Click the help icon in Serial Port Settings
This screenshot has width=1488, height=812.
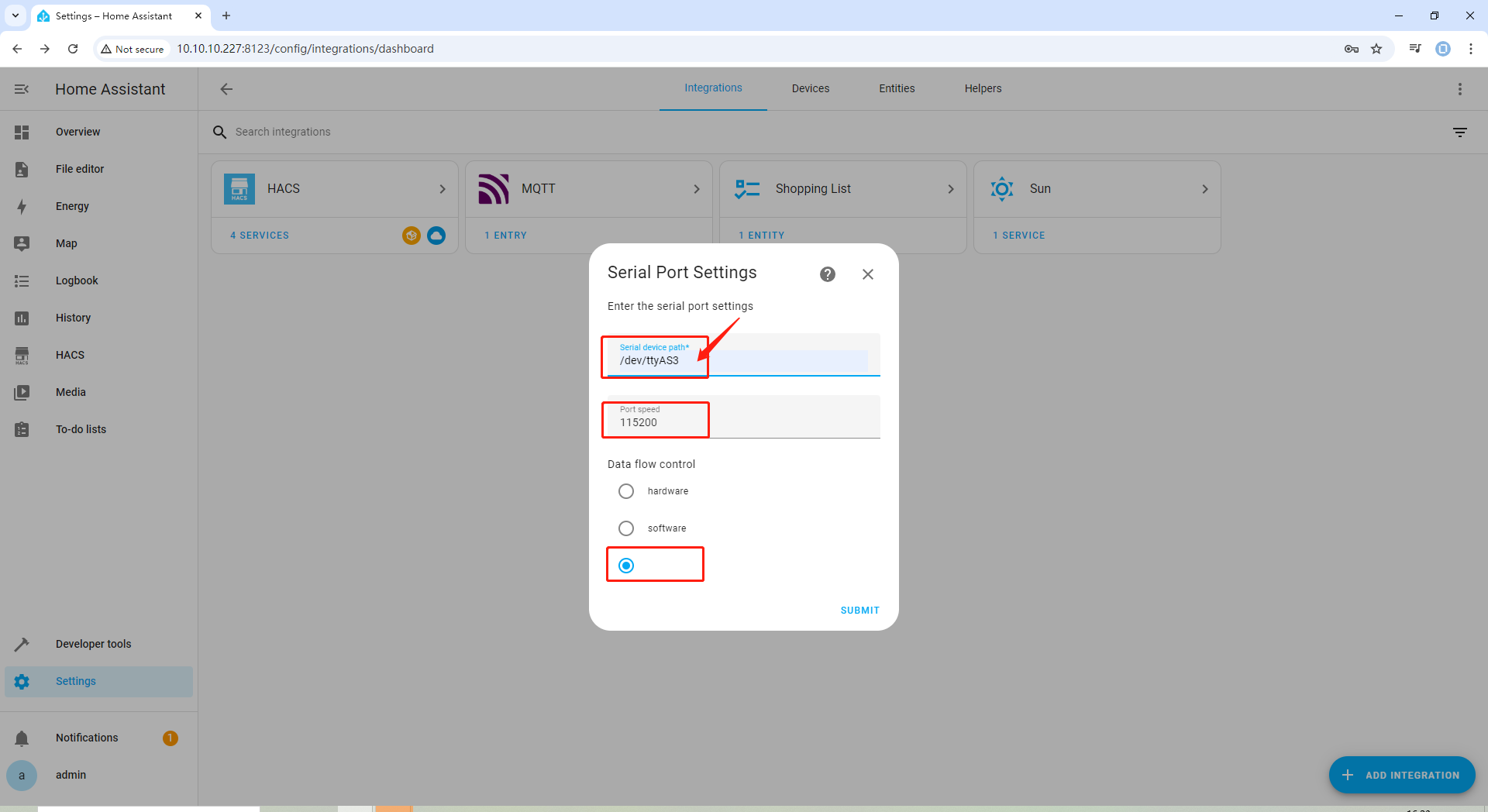(828, 274)
